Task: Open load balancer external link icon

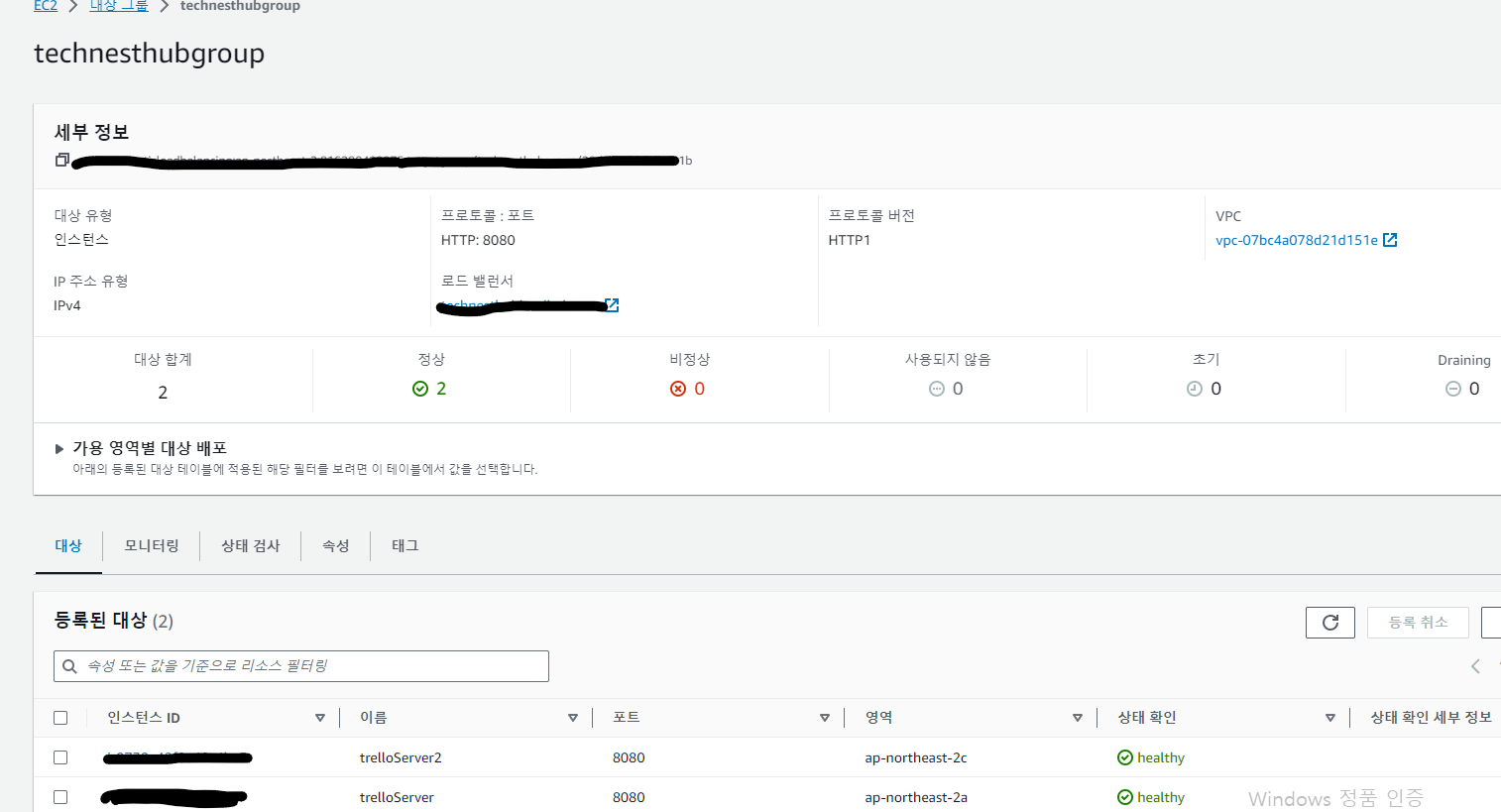Action: 612,305
